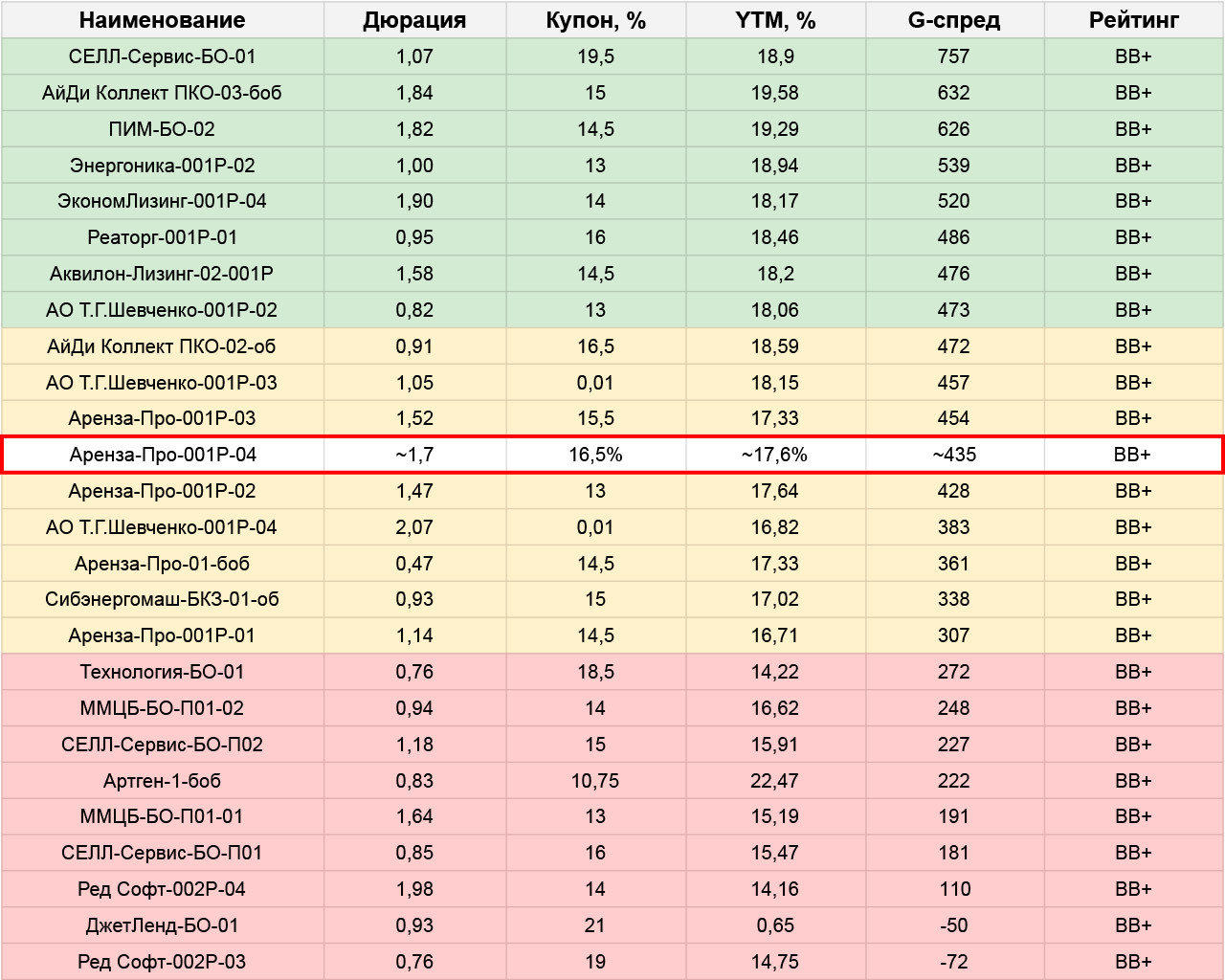Select coupon value 21
1225x980 pixels.
point(595,925)
